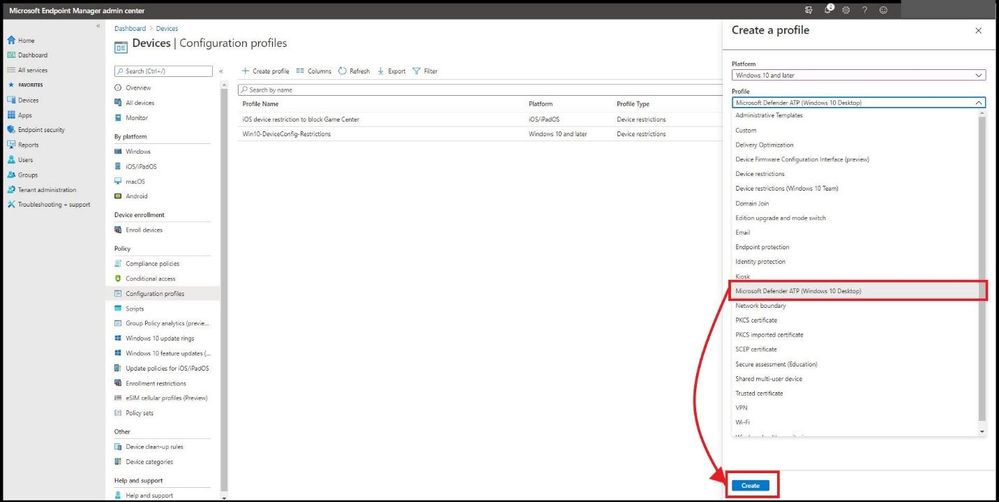Image resolution: width=999 pixels, height=502 pixels.
Task: Open iOS device restriction to block Game Center
Action: 301,119
